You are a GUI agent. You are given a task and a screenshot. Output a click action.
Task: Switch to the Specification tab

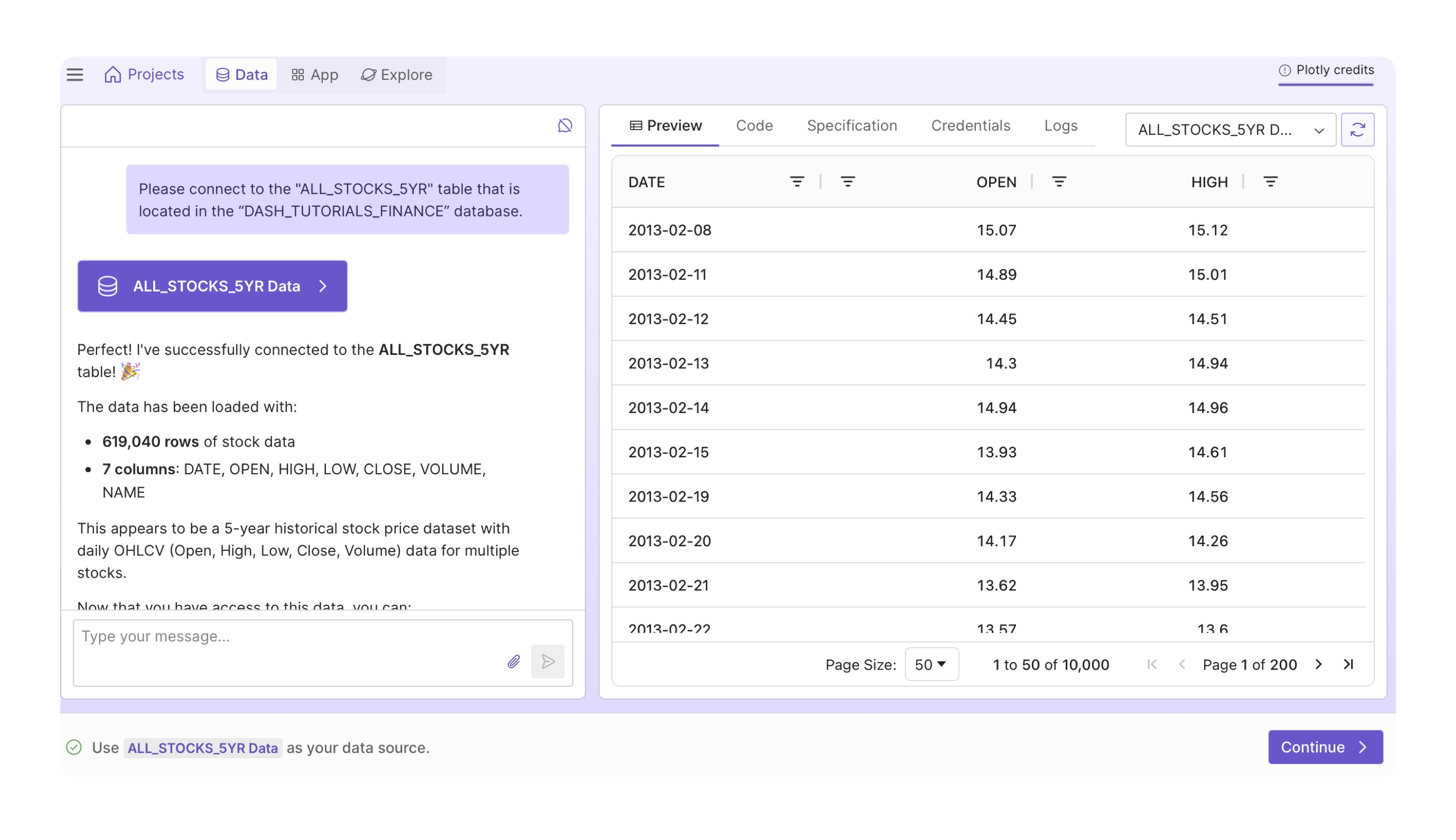[851, 125]
